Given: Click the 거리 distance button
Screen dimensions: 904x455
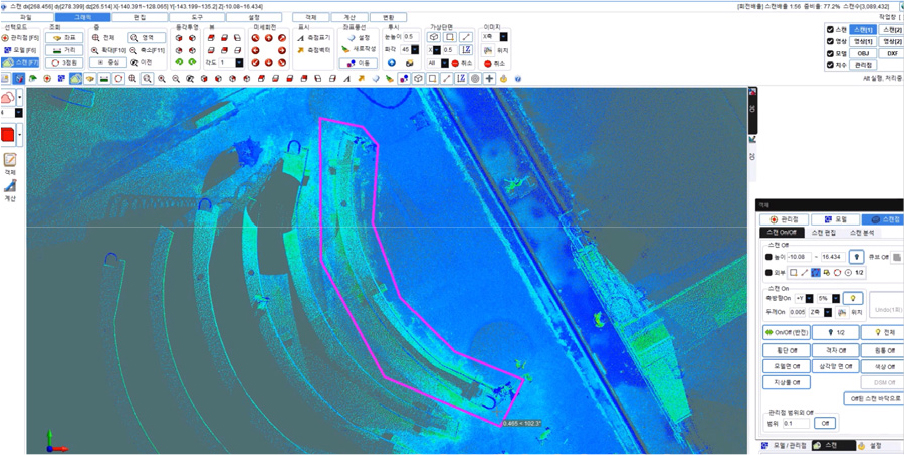Looking at the screenshot, I should pos(64,50).
